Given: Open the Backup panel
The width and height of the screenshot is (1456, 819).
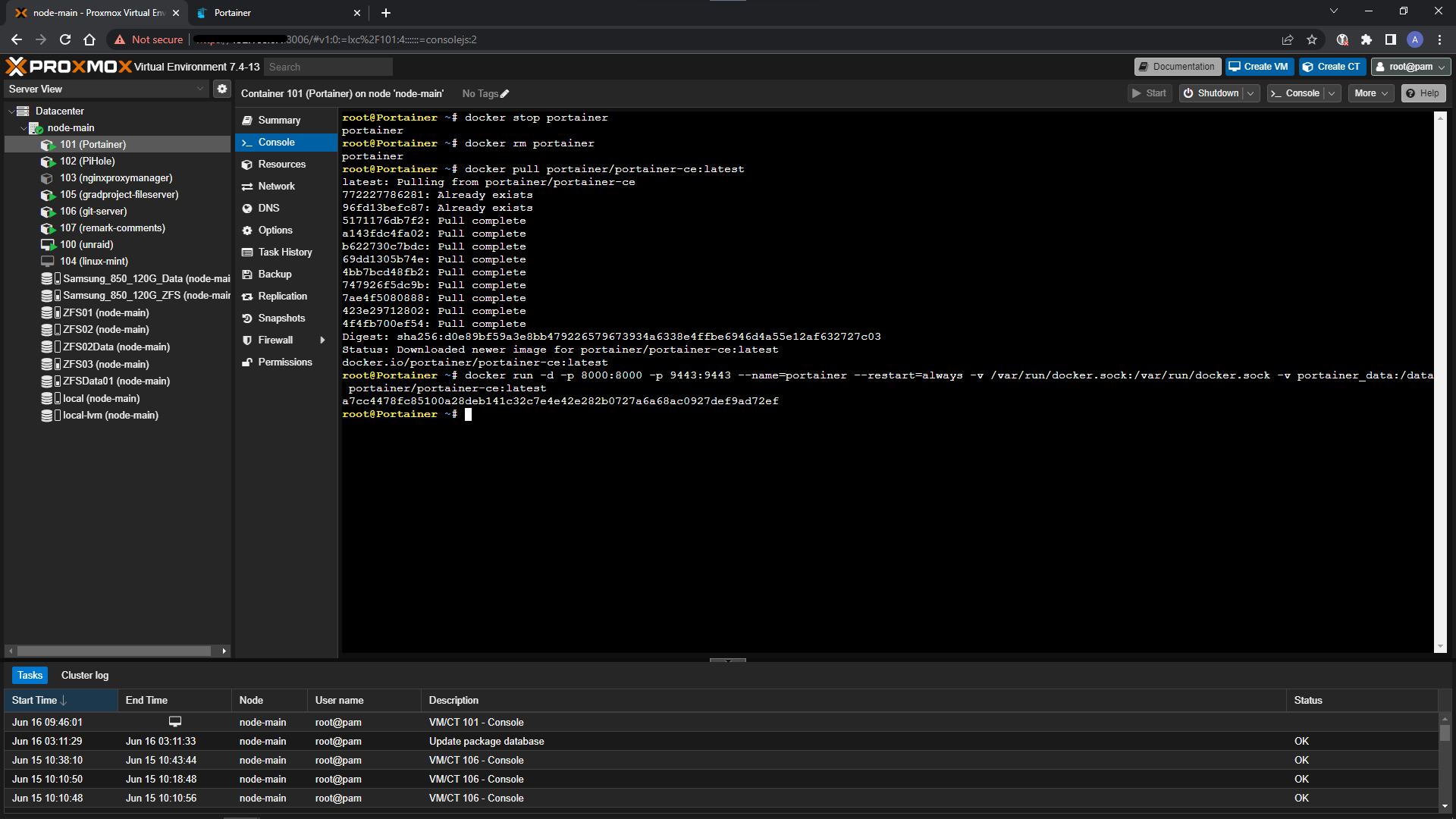Looking at the screenshot, I should [x=286, y=274].
